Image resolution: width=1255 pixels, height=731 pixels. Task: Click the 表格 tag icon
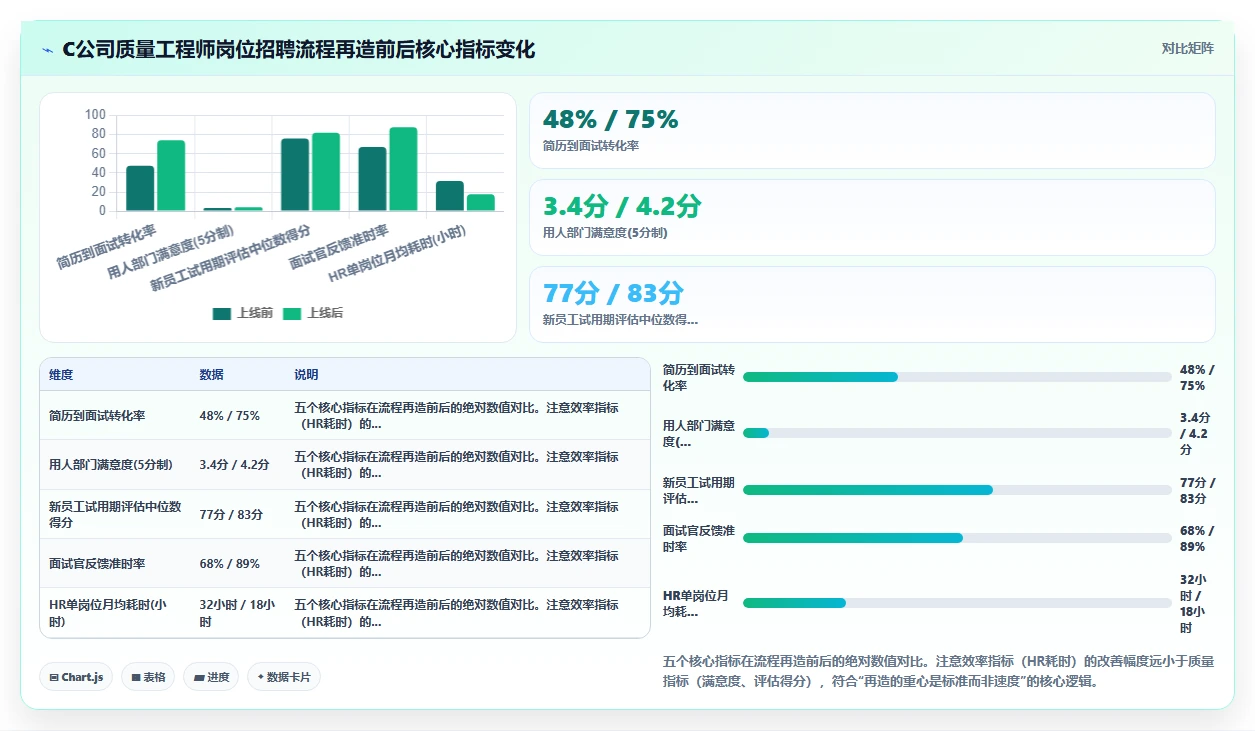(x=136, y=678)
